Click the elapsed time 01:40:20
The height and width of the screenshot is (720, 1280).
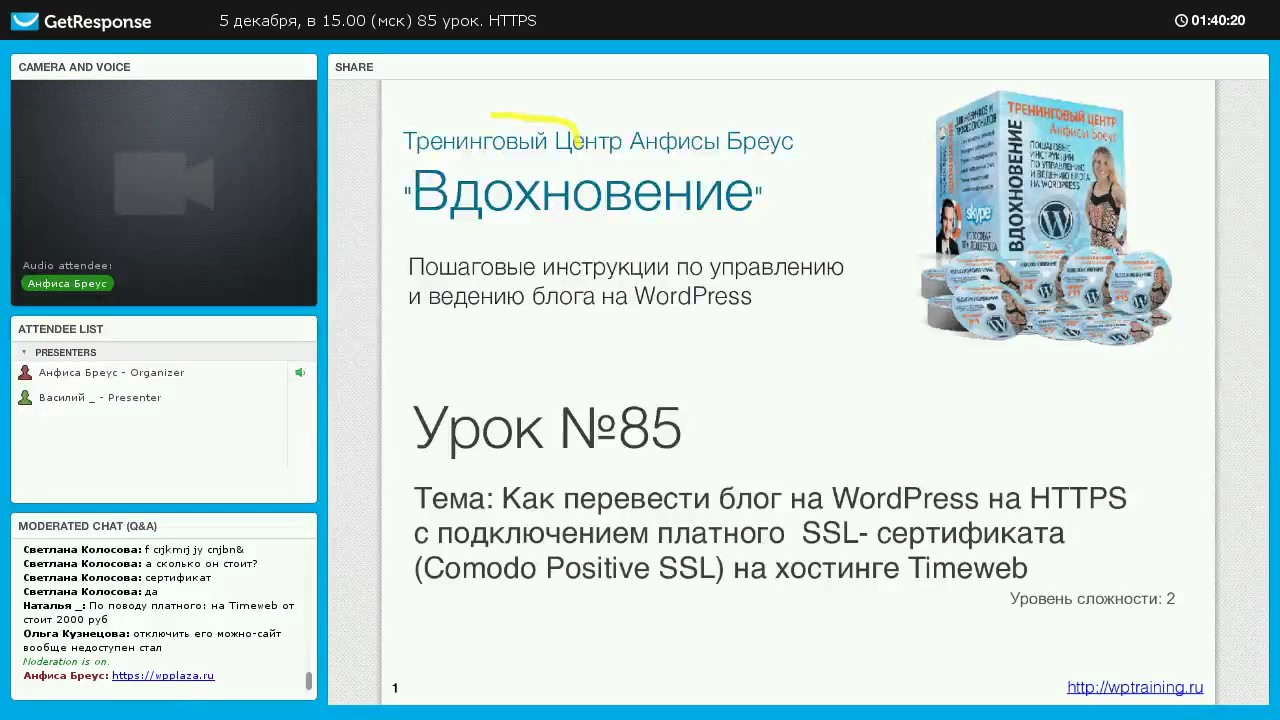(1218, 20)
